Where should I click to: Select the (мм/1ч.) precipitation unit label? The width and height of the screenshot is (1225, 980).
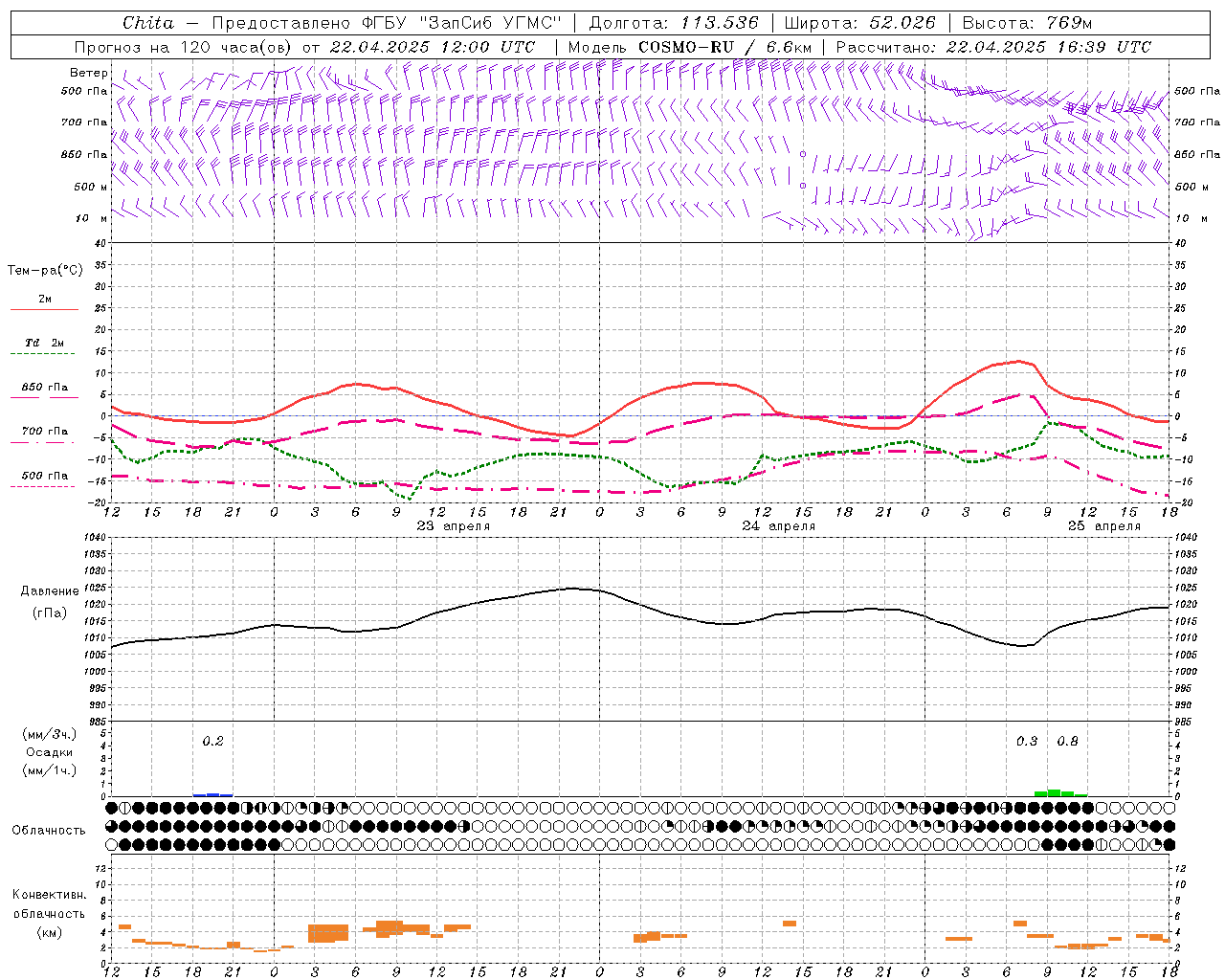tap(50, 770)
